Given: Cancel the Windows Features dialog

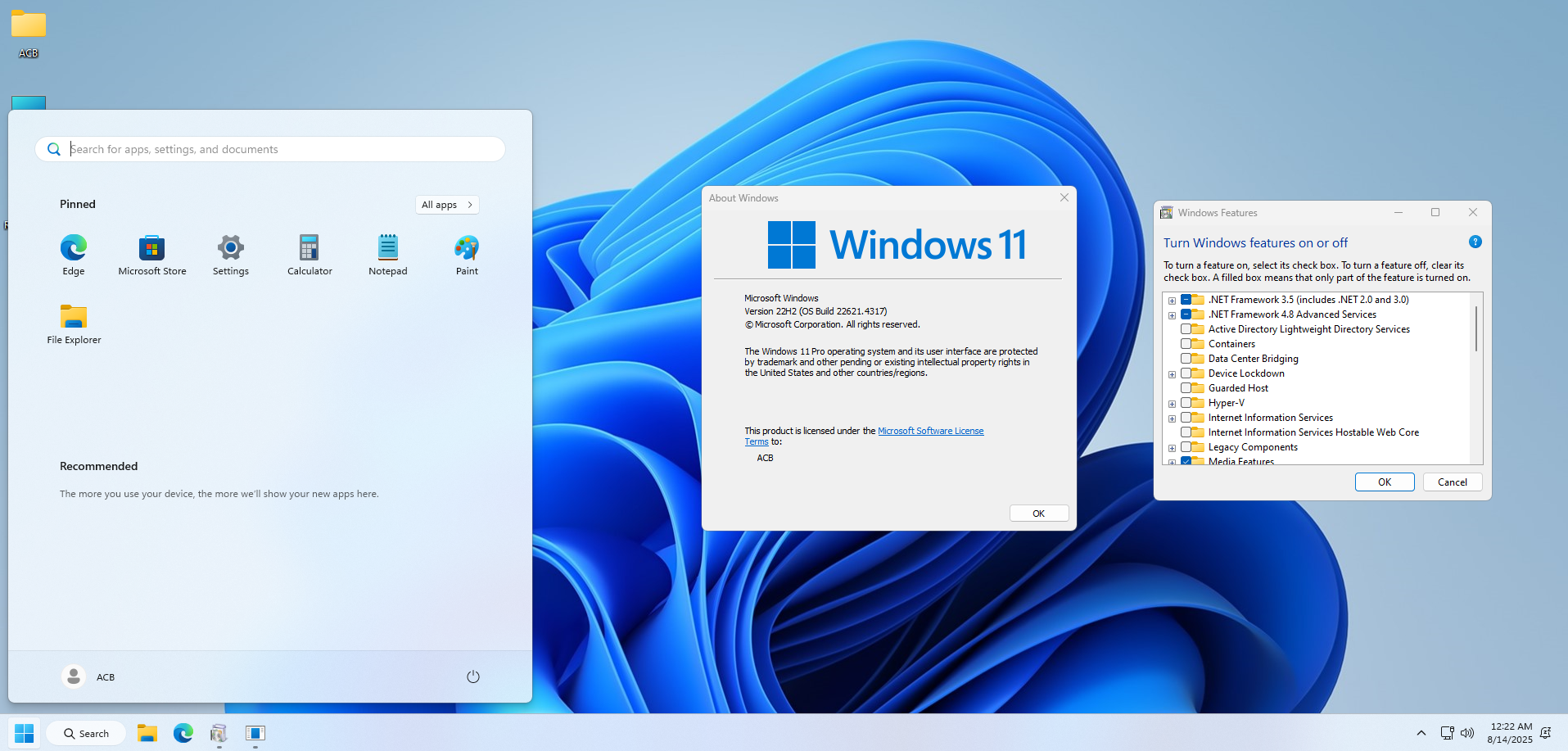Looking at the screenshot, I should 1453,482.
